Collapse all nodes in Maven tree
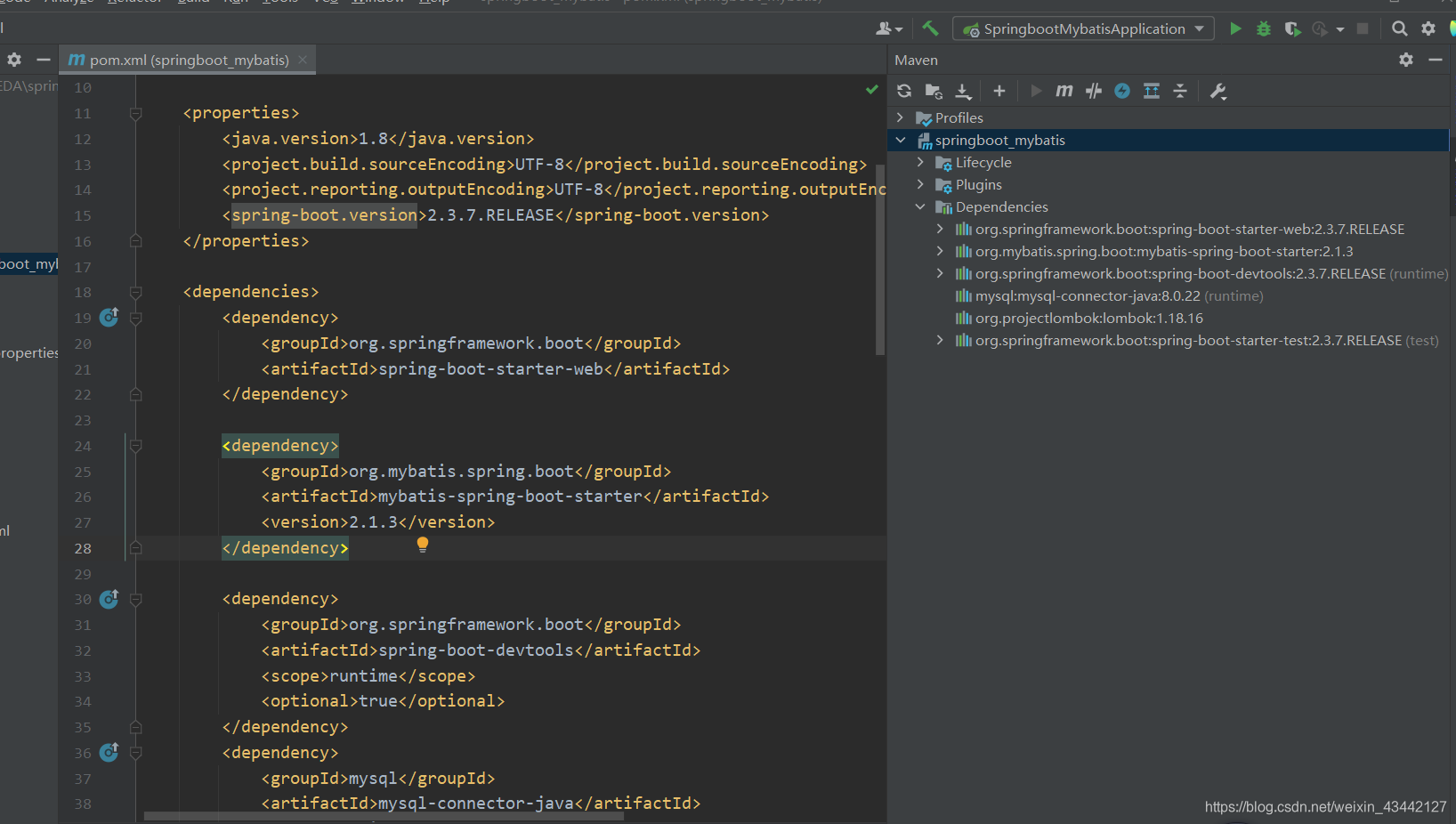1456x824 pixels. pyautogui.click(x=1180, y=90)
